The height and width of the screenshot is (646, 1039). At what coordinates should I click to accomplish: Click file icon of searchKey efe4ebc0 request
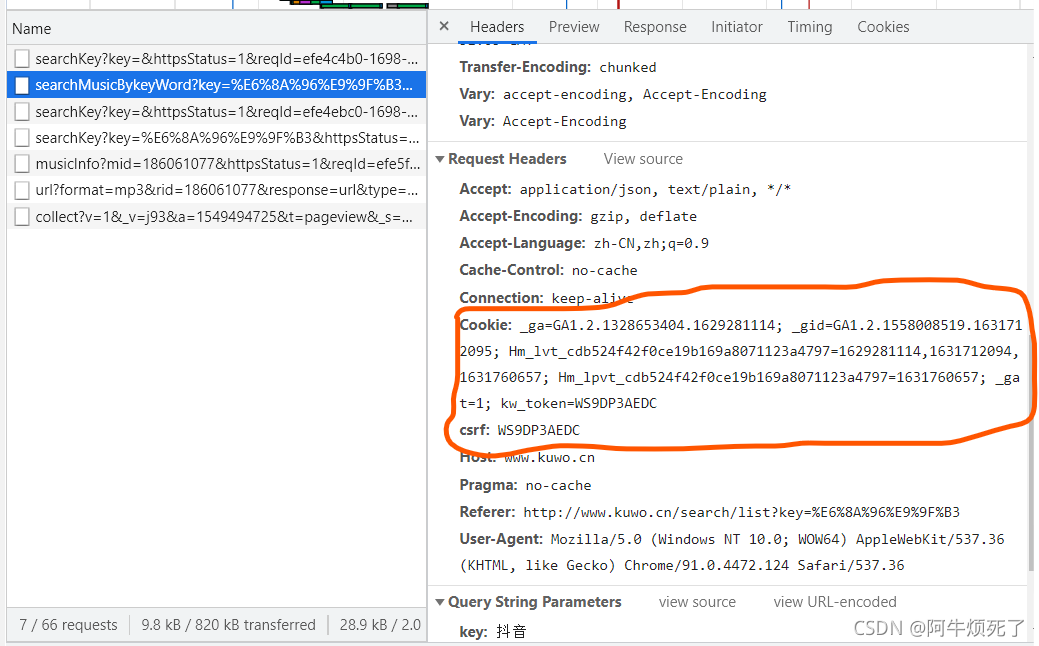point(22,111)
